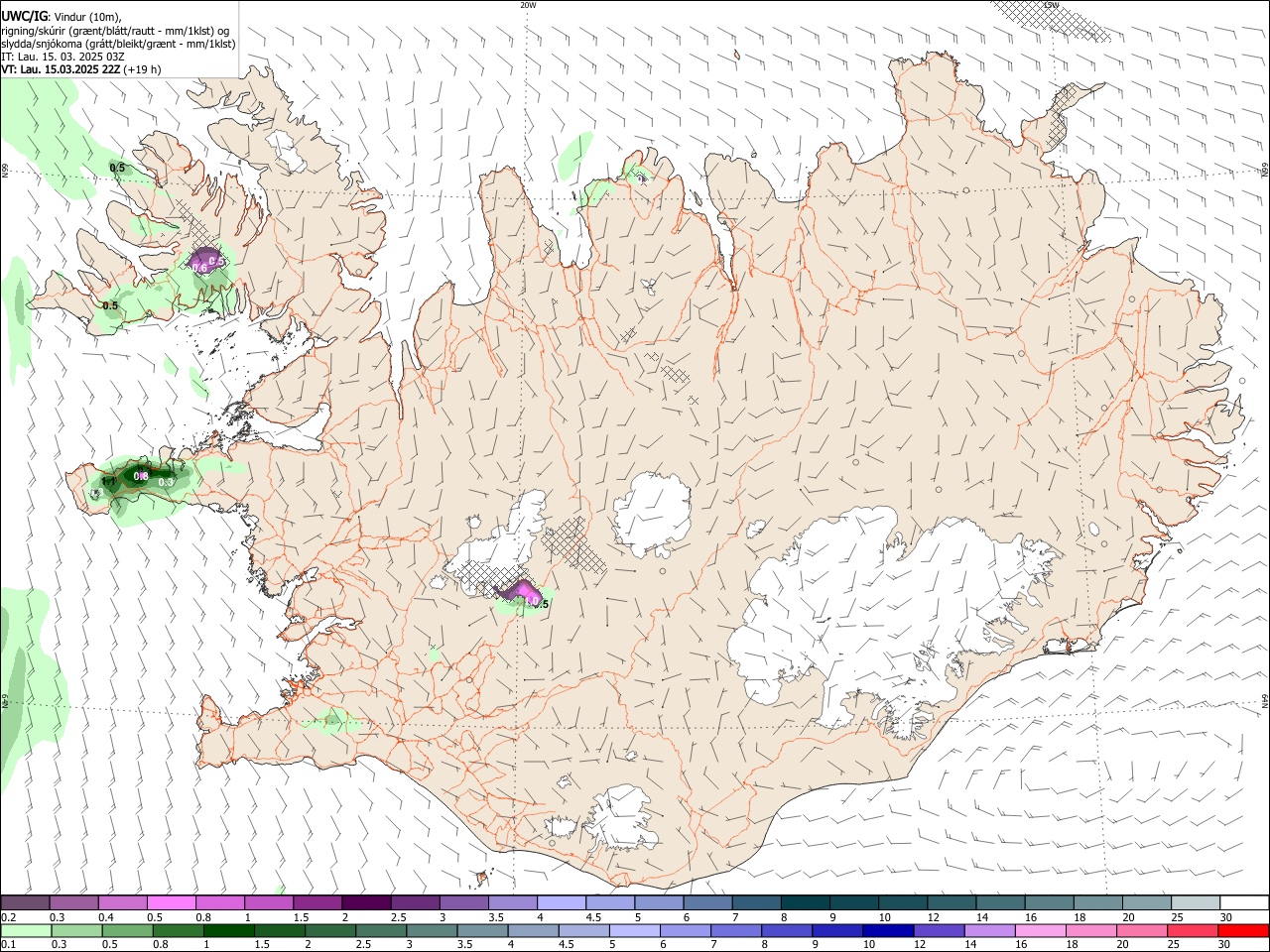Click the 15W longitude label at top
This screenshot has width=1270, height=952.
[1052, 5]
